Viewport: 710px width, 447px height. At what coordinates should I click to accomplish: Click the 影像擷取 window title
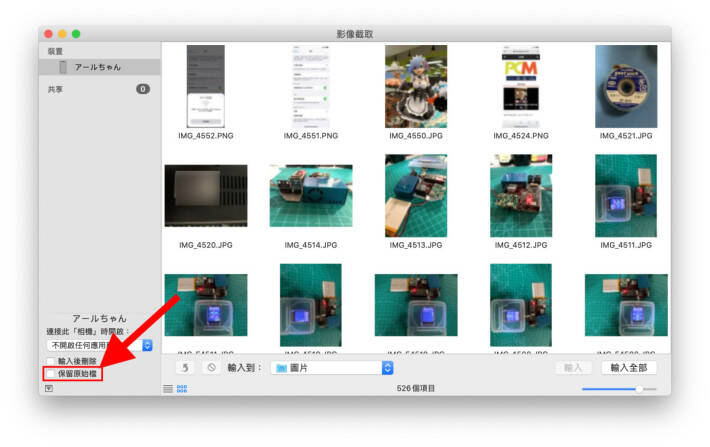(x=355, y=34)
